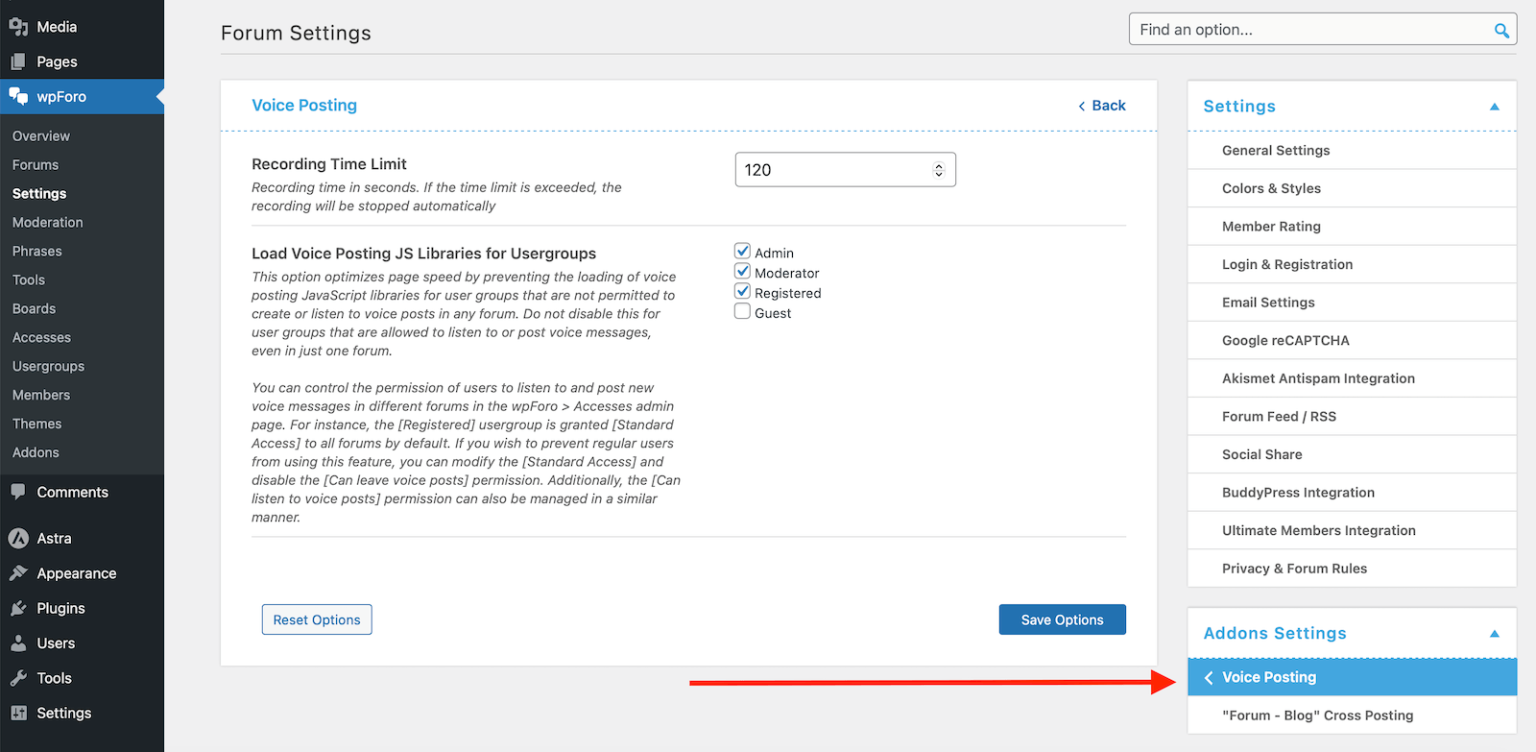This screenshot has width=1536, height=752.
Task: Click the search magnifier icon
Action: pyautogui.click(x=1501, y=30)
